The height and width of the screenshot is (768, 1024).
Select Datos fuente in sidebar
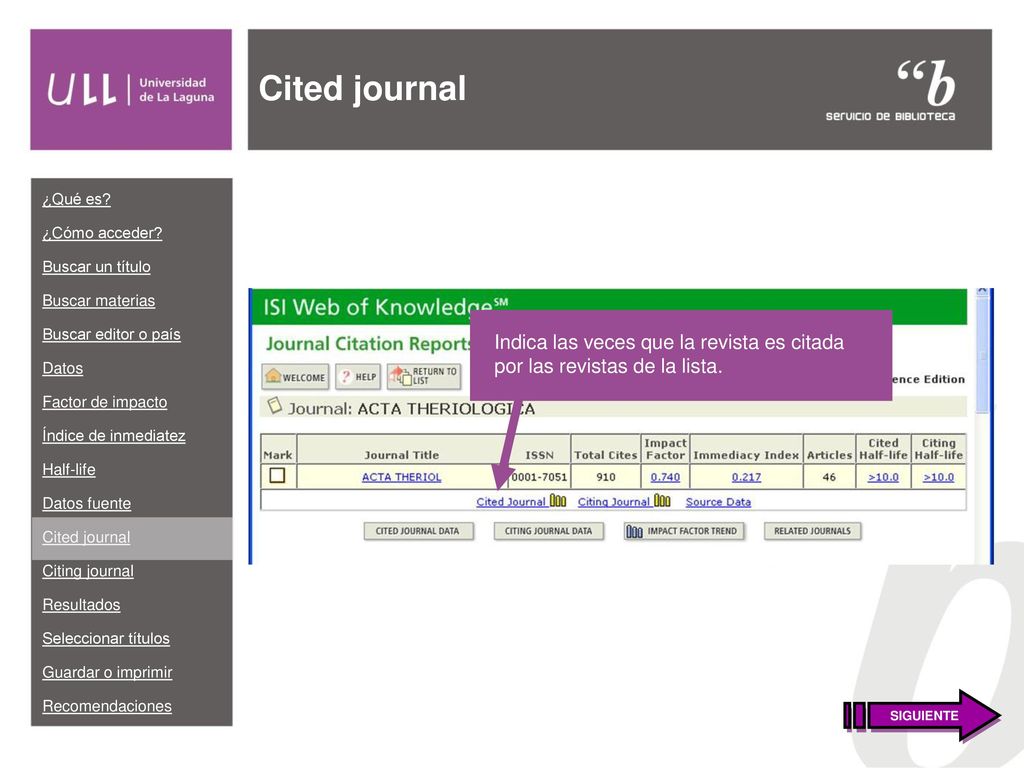pyautogui.click(x=87, y=504)
